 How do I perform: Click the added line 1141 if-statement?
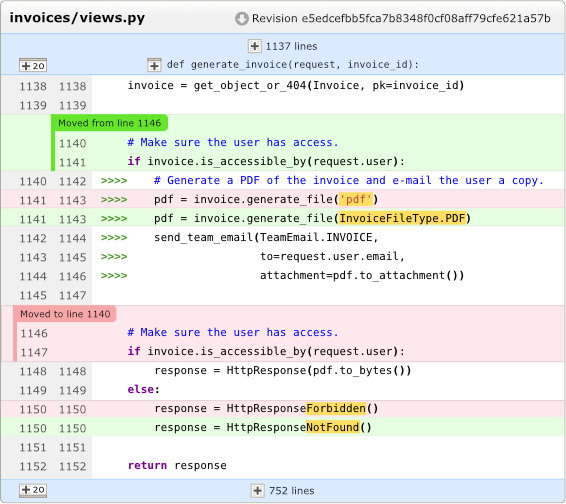coord(266,161)
